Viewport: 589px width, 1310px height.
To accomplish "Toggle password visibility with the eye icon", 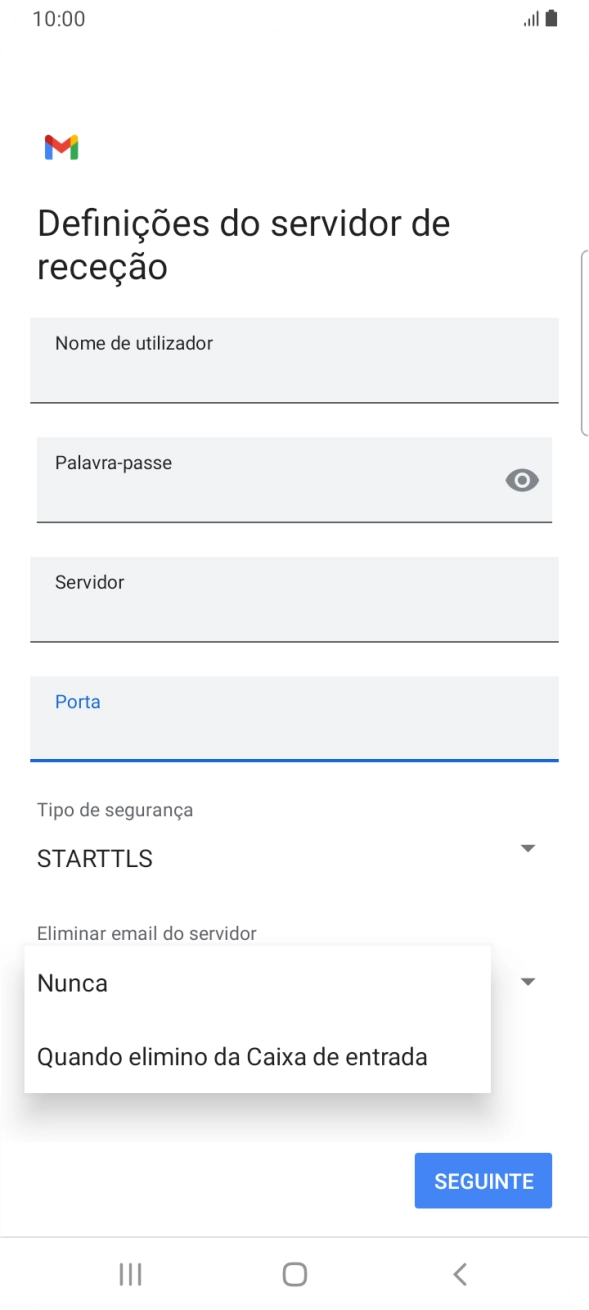I will point(522,481).
